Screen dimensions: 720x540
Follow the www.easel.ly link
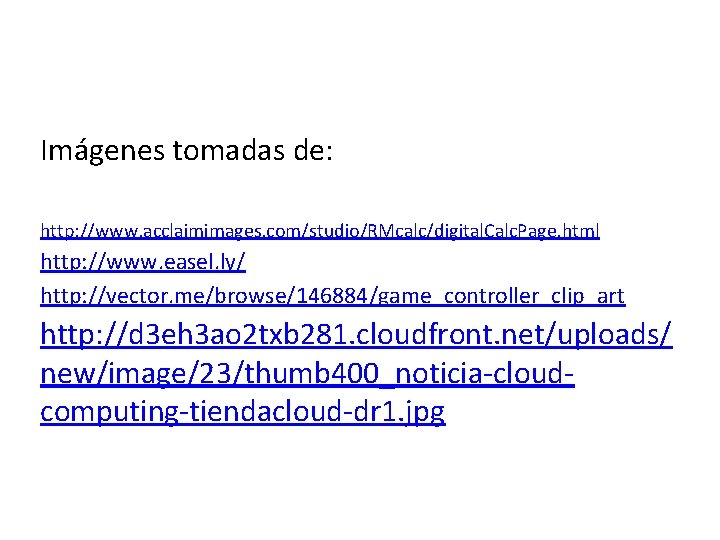click(143, 262)
